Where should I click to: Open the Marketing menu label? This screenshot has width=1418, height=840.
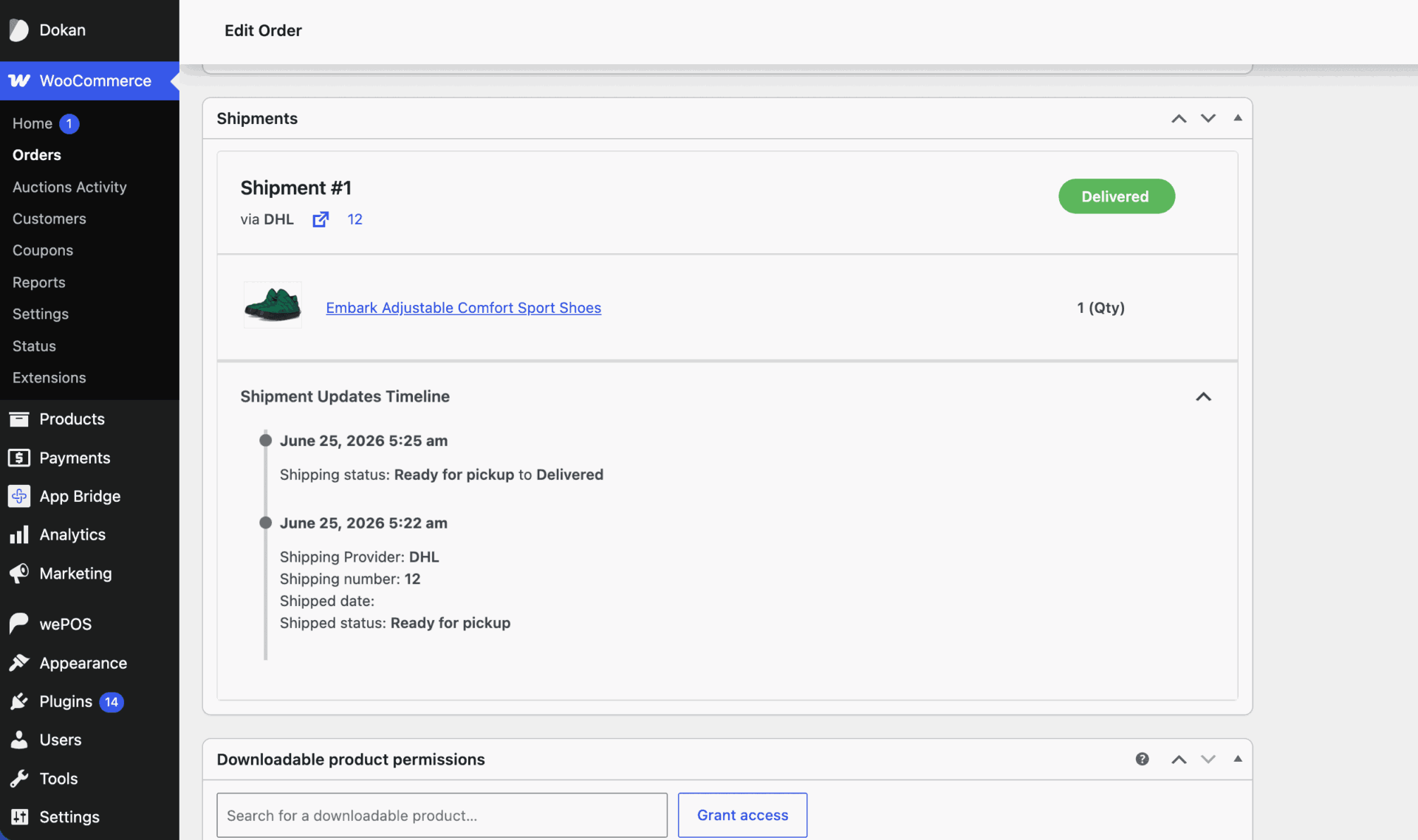point(76,573)
